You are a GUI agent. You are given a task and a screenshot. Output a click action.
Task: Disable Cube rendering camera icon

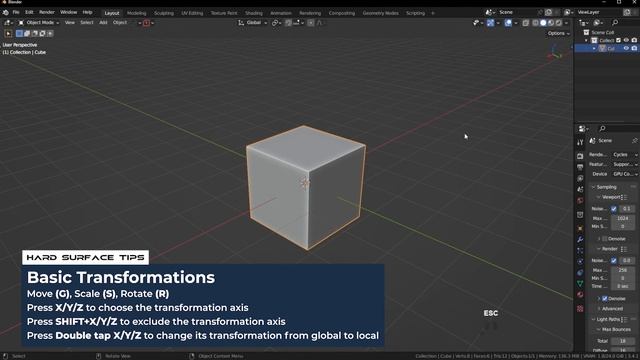(634, 48)
